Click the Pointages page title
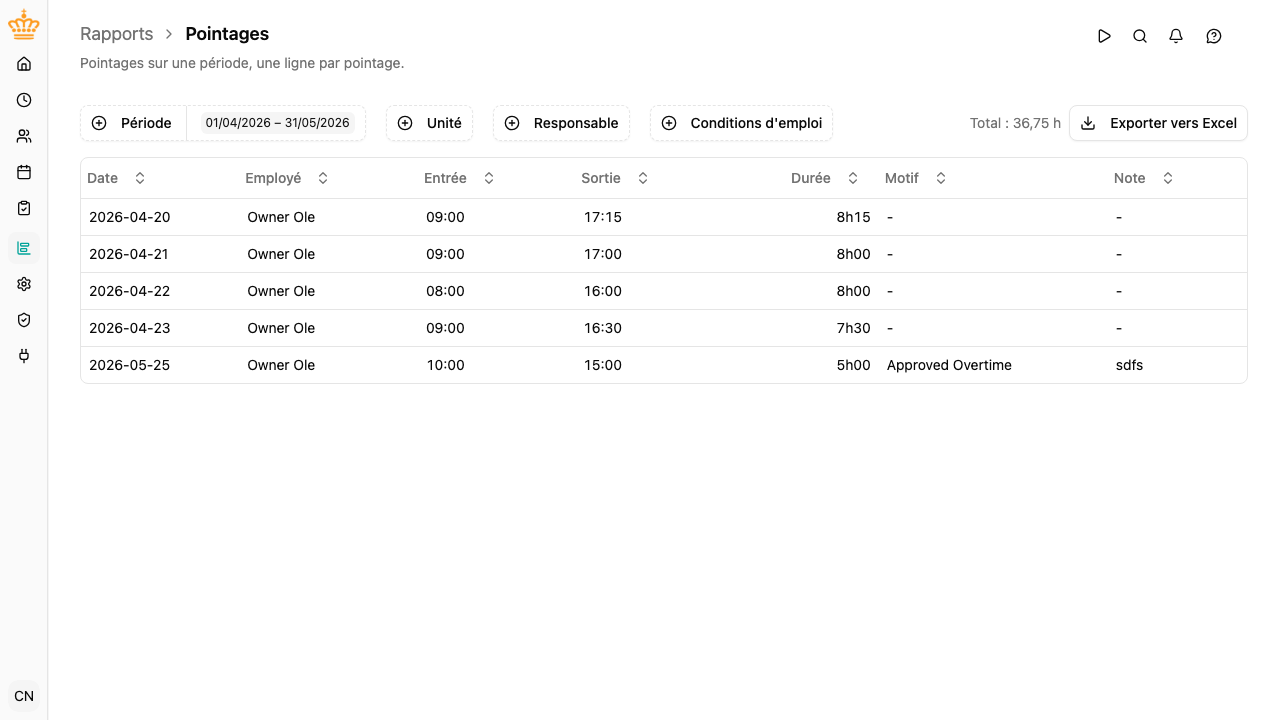The image size is (1280, 720). point(227,34)
